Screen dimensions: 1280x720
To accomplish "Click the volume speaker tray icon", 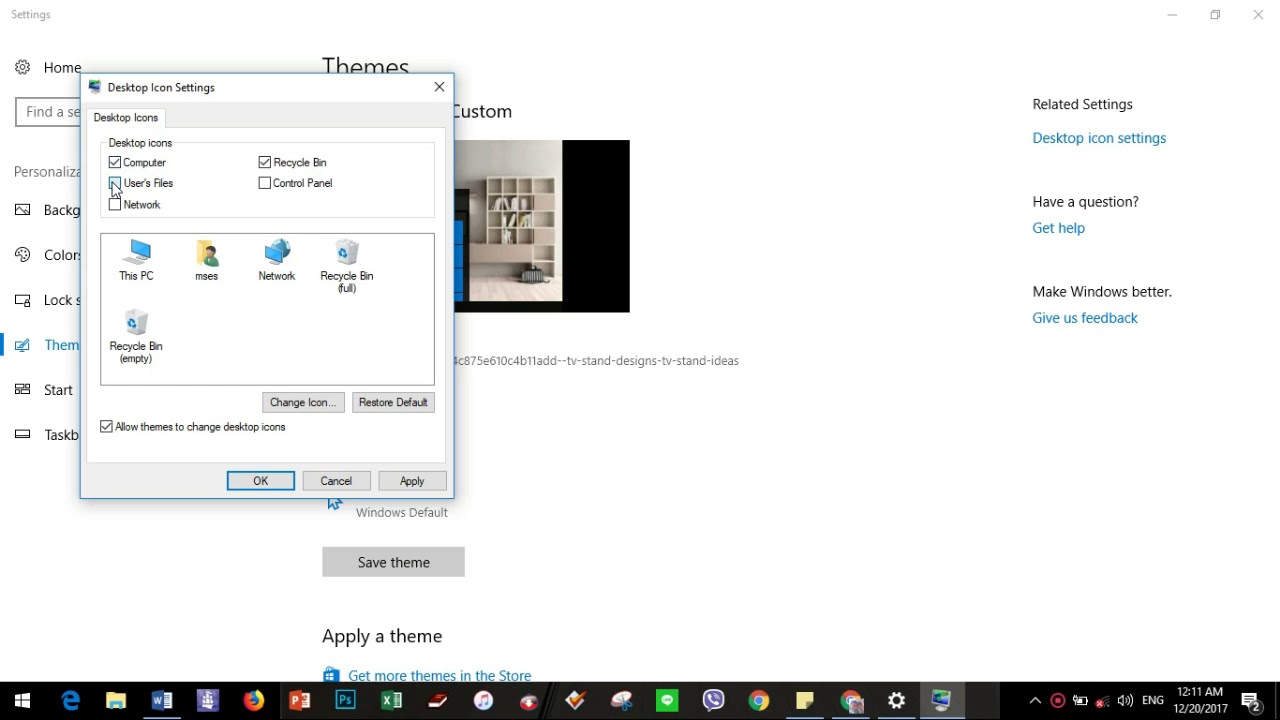I will [1125, 701].
